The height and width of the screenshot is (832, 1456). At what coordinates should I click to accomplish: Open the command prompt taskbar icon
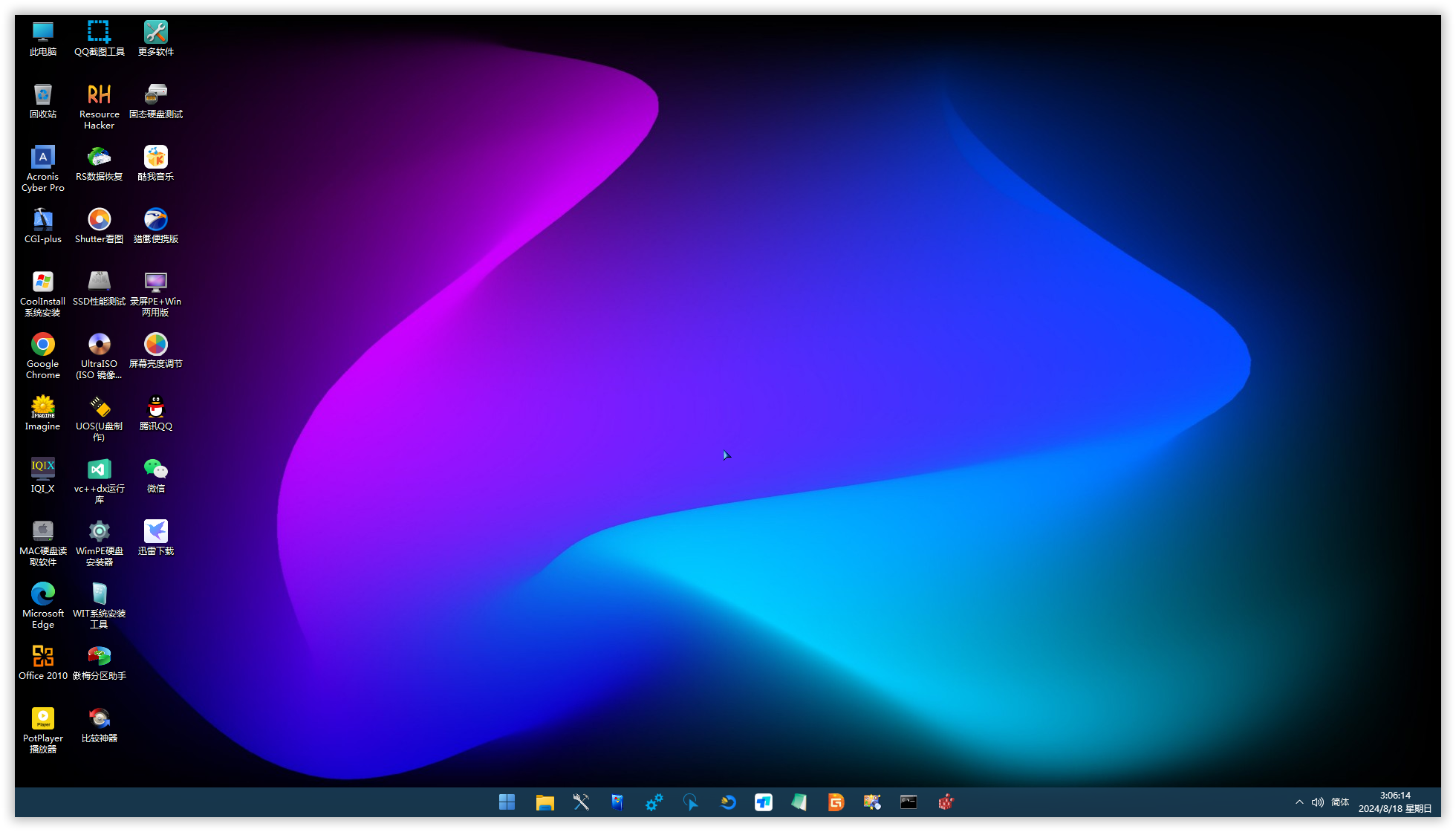(909, 802)
